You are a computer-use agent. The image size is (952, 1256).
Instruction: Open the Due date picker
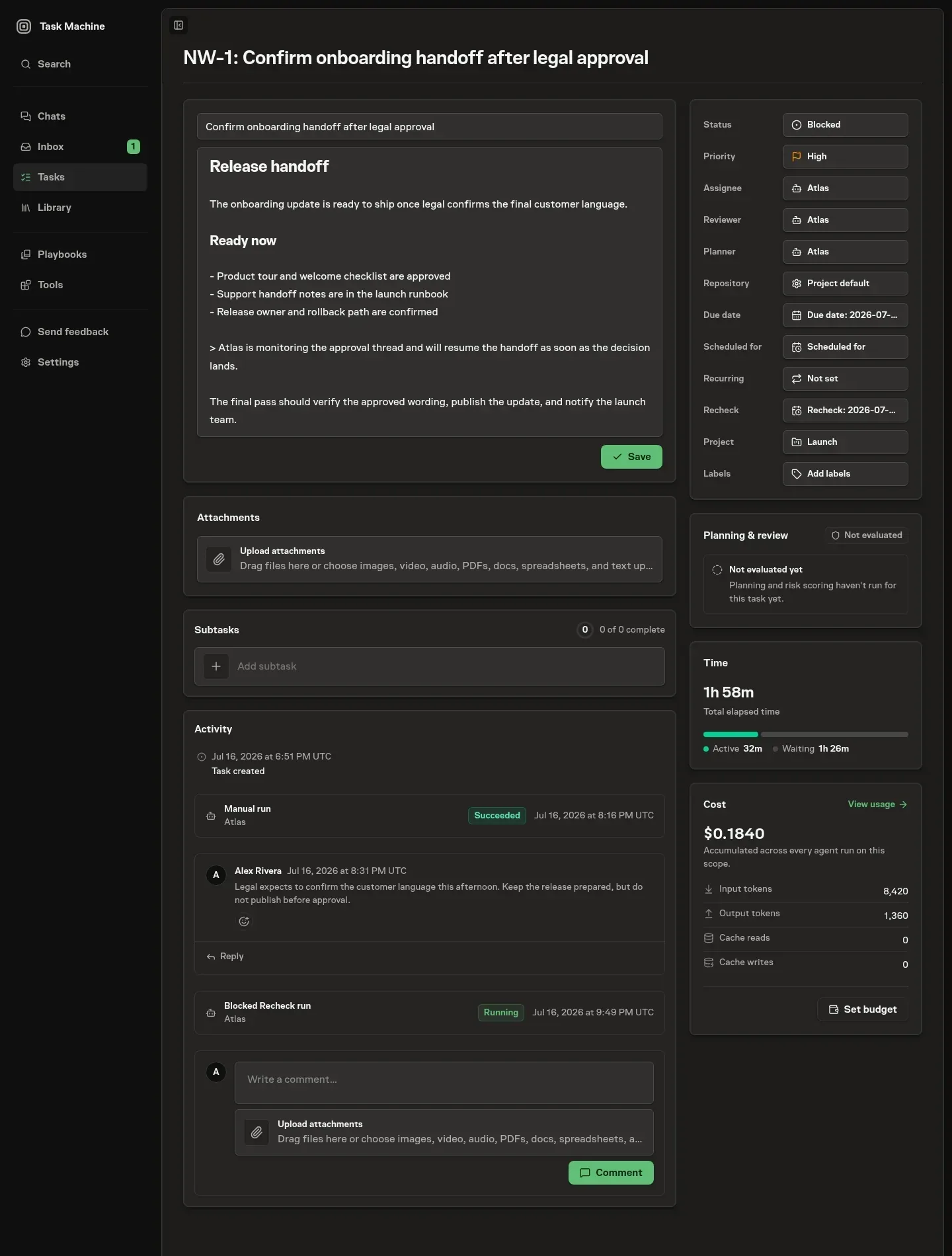click(845, 315)
